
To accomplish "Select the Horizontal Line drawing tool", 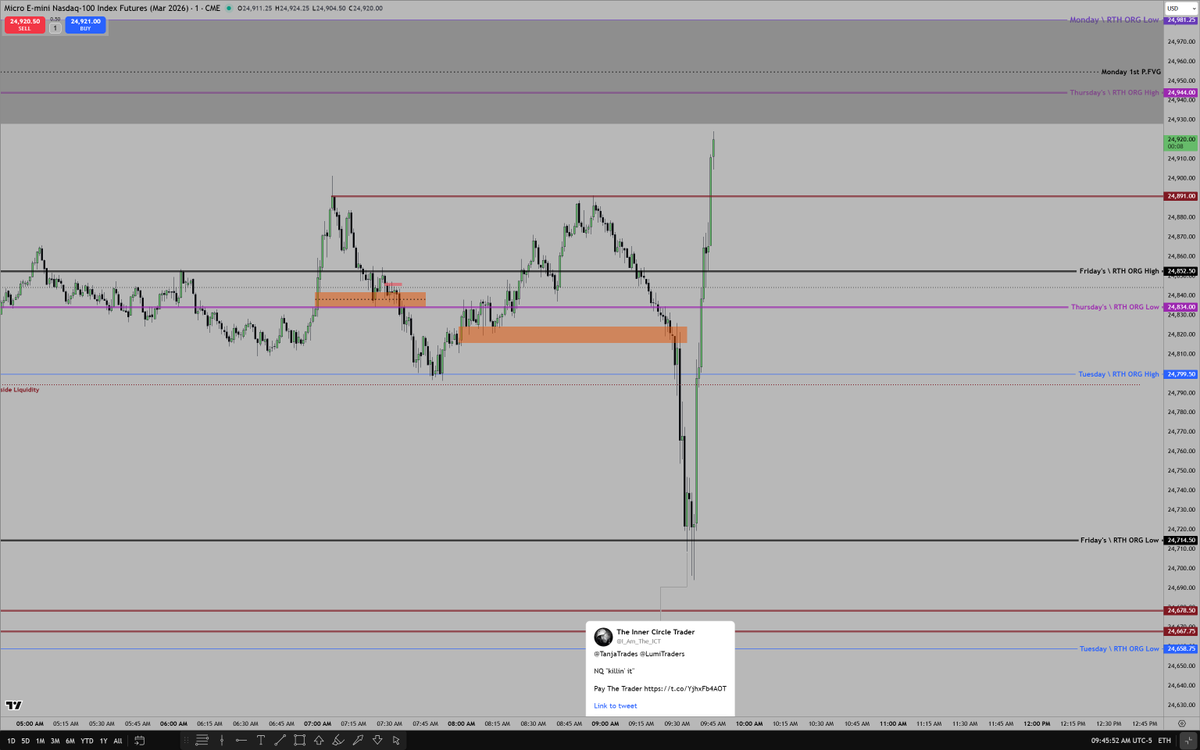I will (x=241, y=740).
